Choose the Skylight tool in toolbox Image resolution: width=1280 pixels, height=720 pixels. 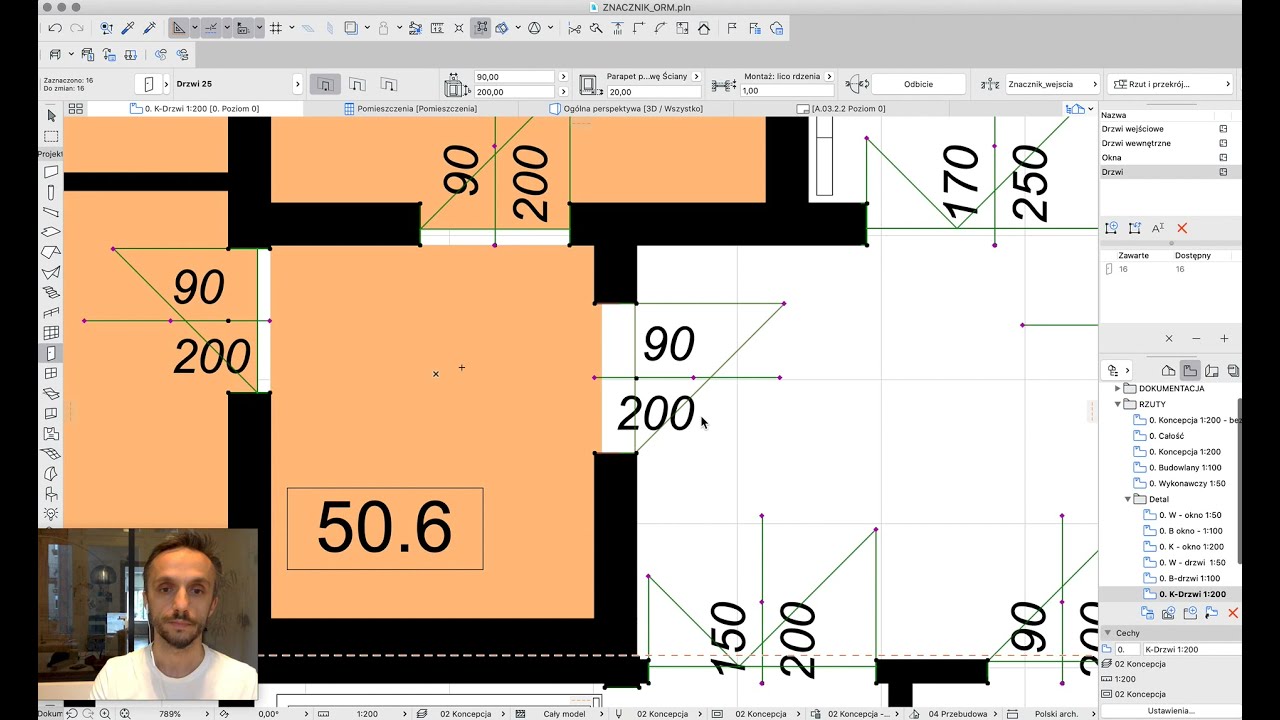click(51, 393)
